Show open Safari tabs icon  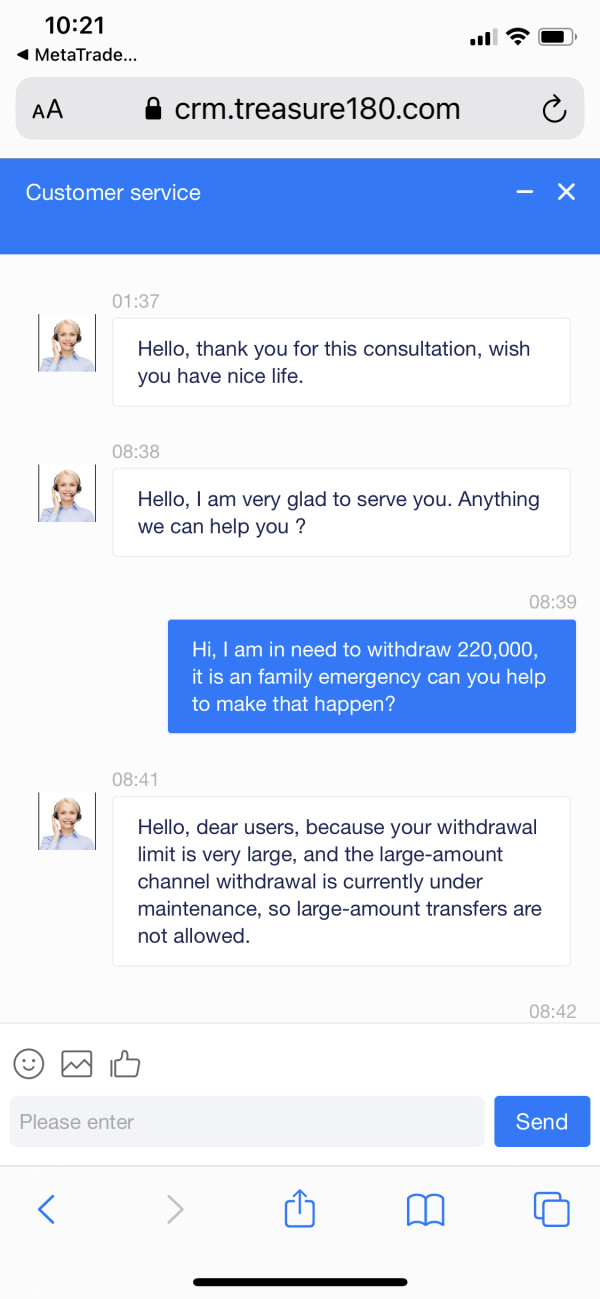(x=551, y=1210)
